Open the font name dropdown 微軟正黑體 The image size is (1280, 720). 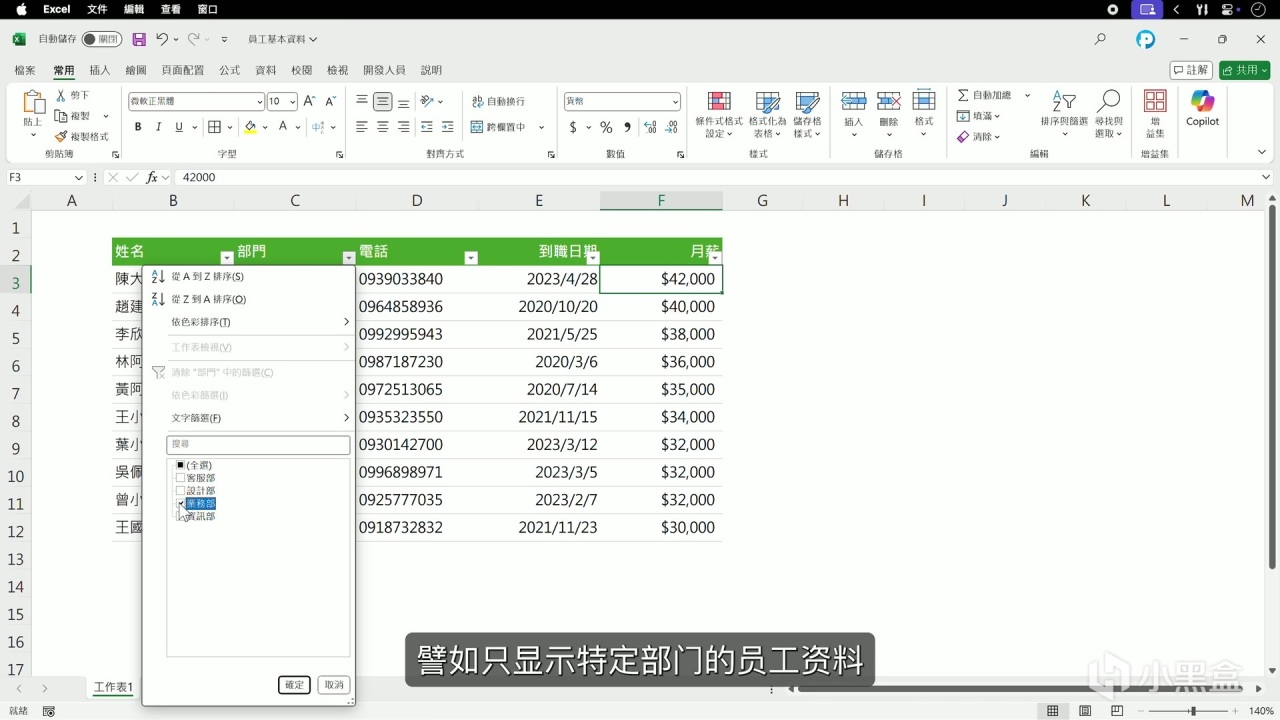pos(259,101)
